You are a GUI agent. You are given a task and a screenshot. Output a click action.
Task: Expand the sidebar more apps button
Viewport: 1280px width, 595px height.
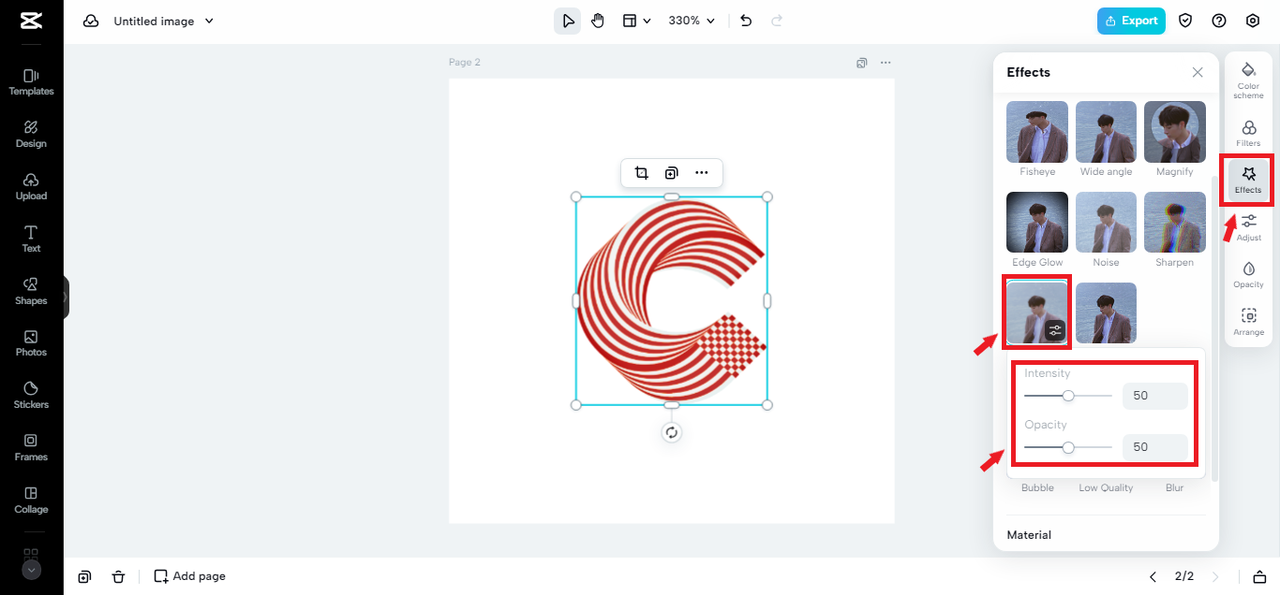click(x=31, y=570)
